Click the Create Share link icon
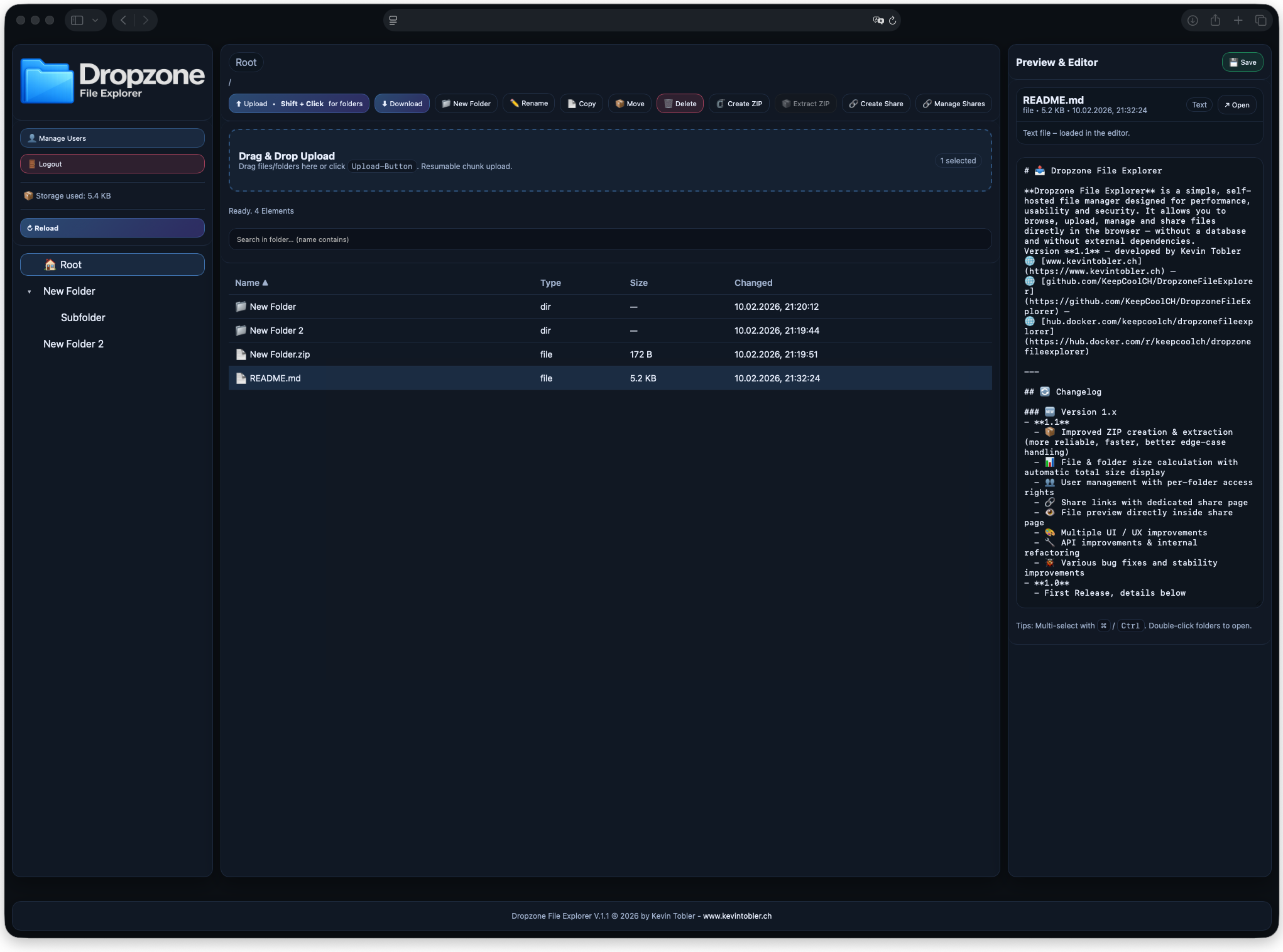The width and height of the screenshot is (1283, 952). pyautogui.click(x=853, y=104)
